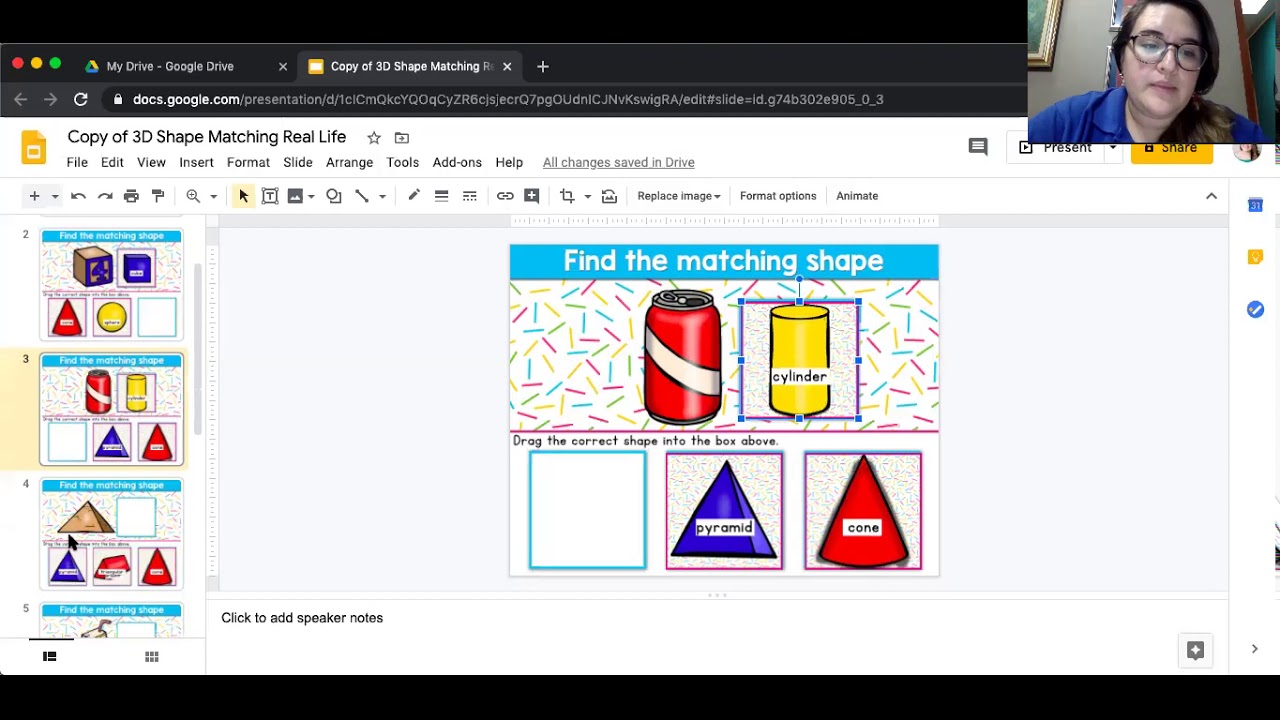Click the zoom magnifier tool
The image size is (1280, 720).
point(193,196)
